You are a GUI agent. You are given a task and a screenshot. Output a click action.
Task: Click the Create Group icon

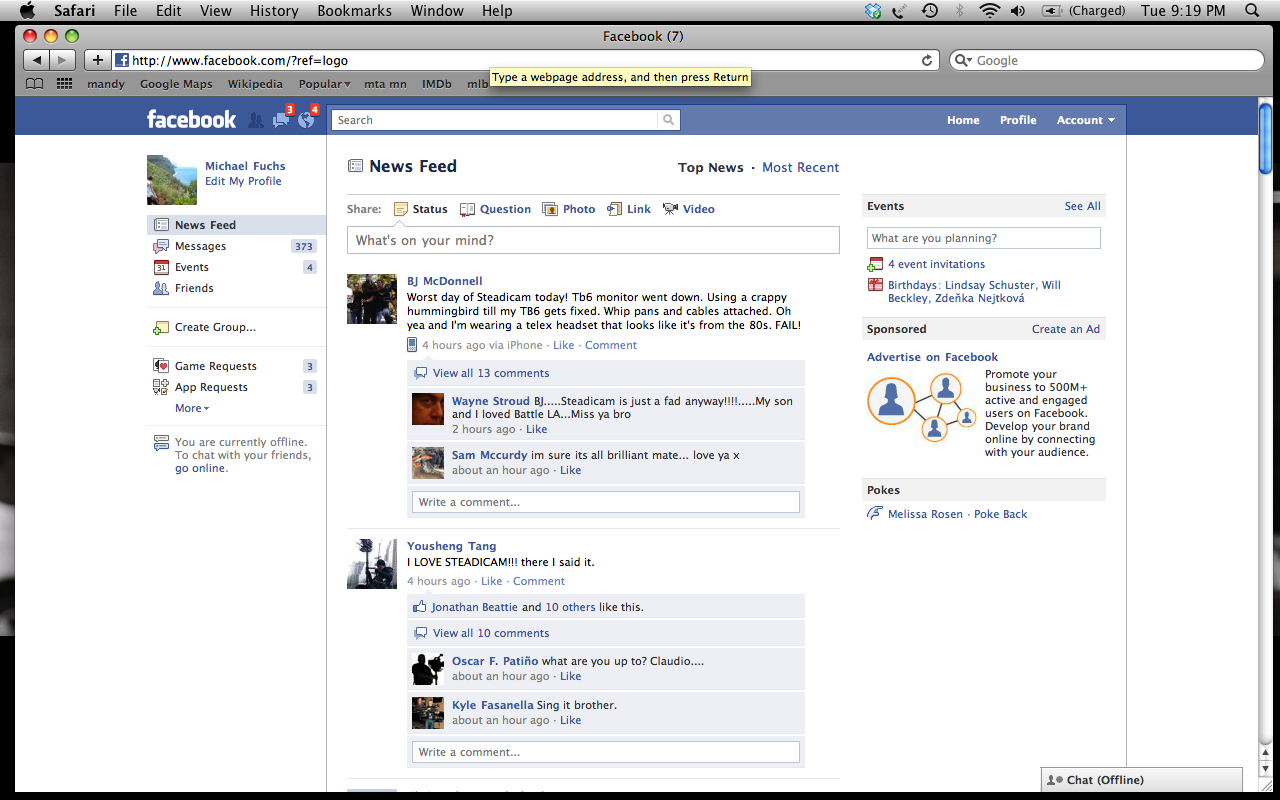click(161, 327)
